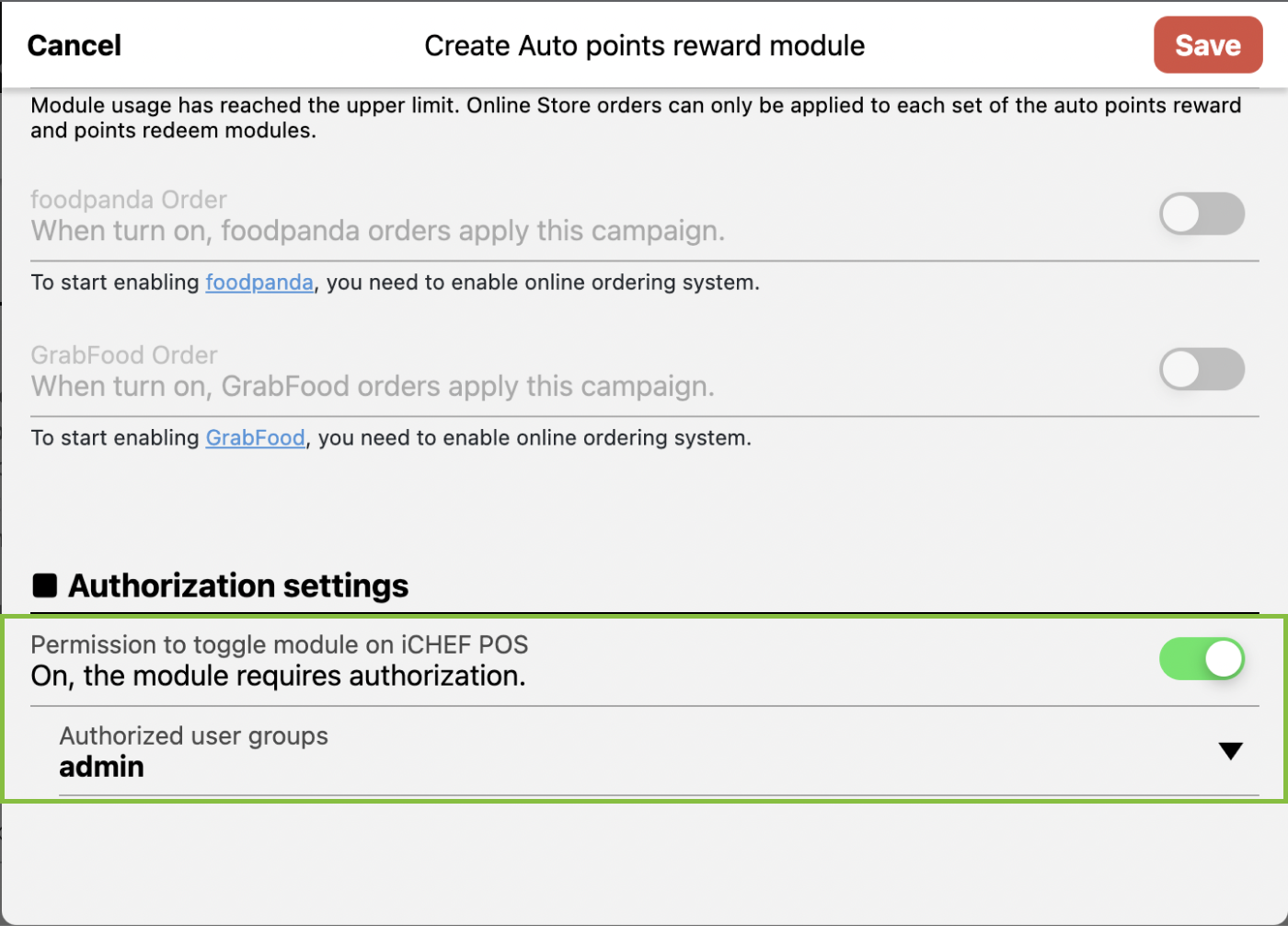Click the Permission to toggle module label
Image resolution: width=1288 pixels, height=926 pixels.
pyautogui.click(x=279, y=645)
